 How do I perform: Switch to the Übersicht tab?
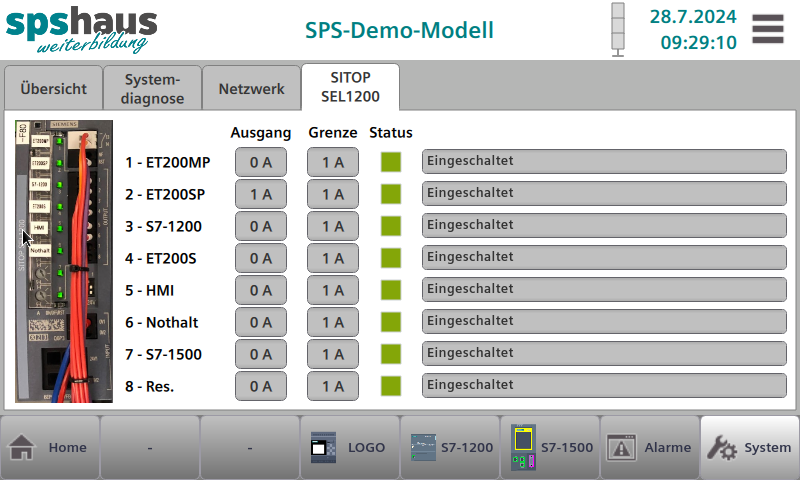pyautogui.click(x=54, y=88)
